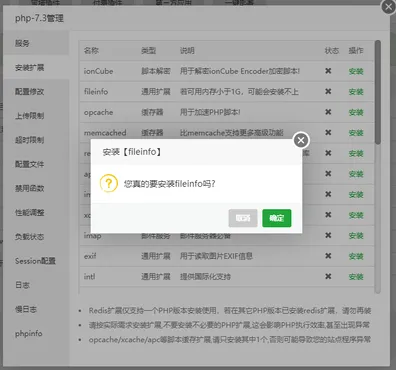This screenshot has width=396, height=370.
Task: Click the php-7.3管理 window title
Action: pyautogui.click(x=39, y=18)
